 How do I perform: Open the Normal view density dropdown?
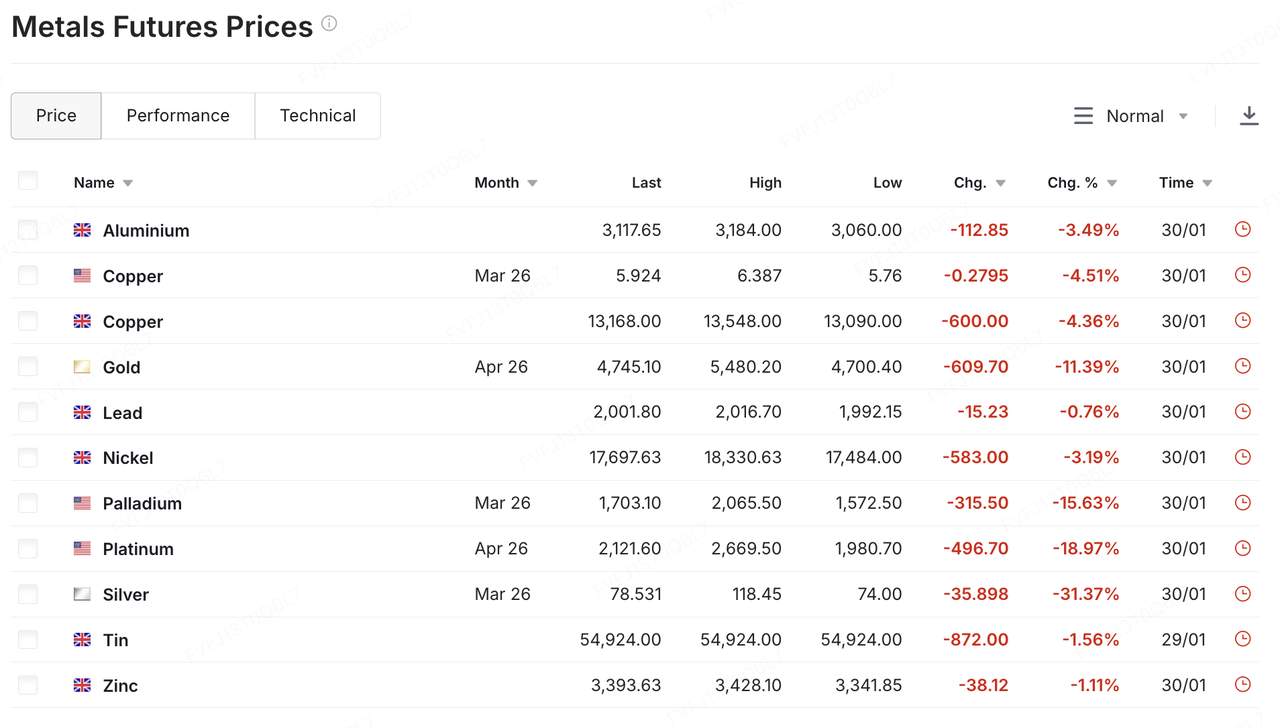point(1132,116)
